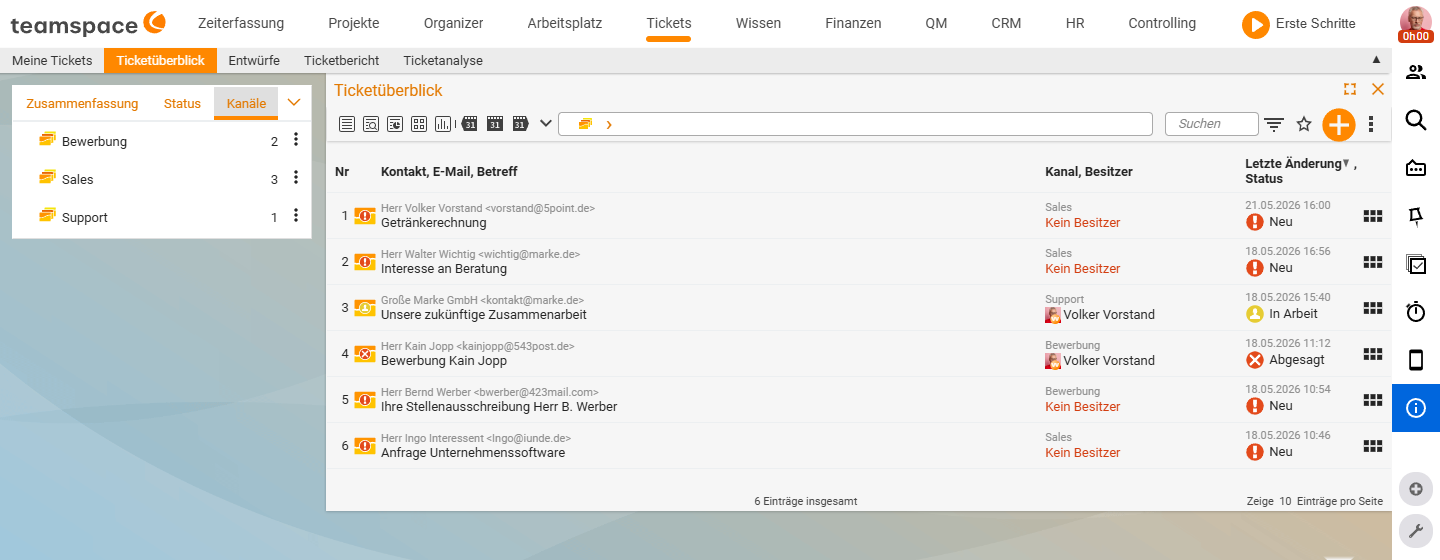Screen dimensions: 1440x560
Task: Open the filter icon beside search
Action: click(x=1274, y=125)
